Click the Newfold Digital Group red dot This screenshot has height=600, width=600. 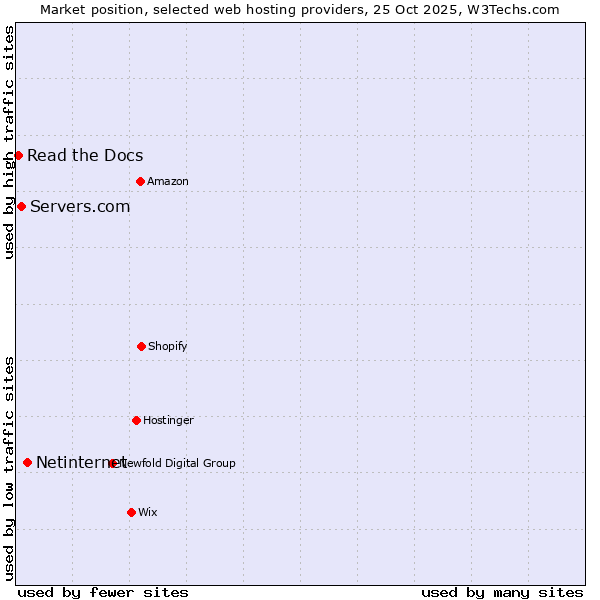[x=113, y=463]
